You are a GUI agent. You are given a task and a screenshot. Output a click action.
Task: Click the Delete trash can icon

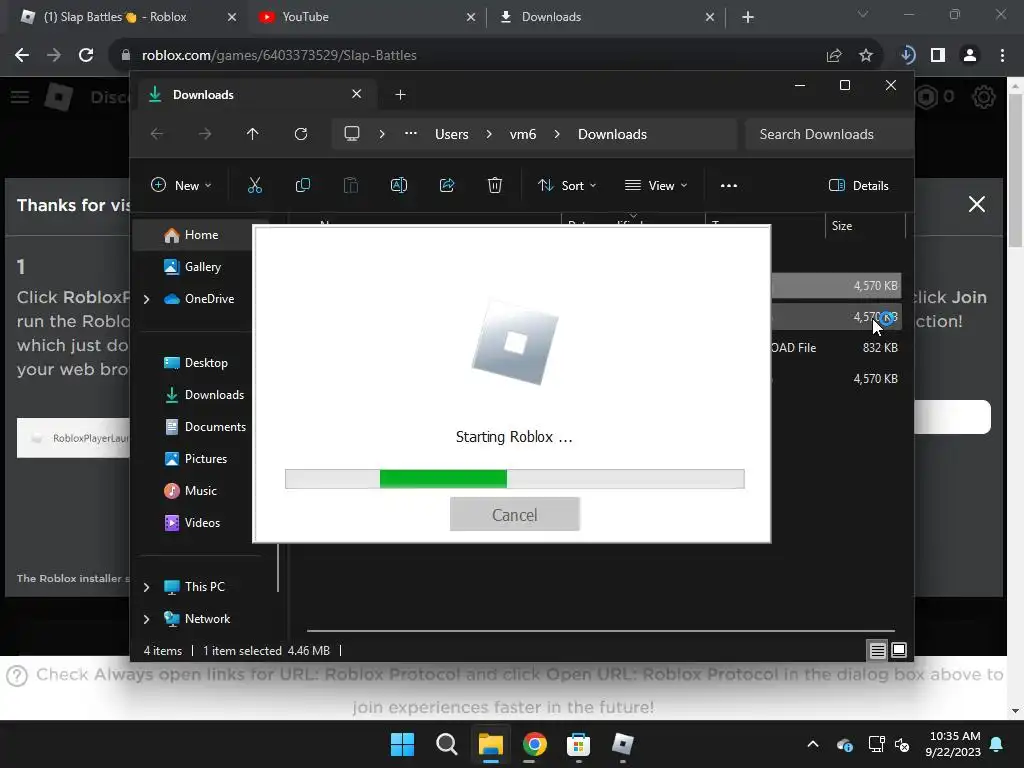[x=495, y=185]
